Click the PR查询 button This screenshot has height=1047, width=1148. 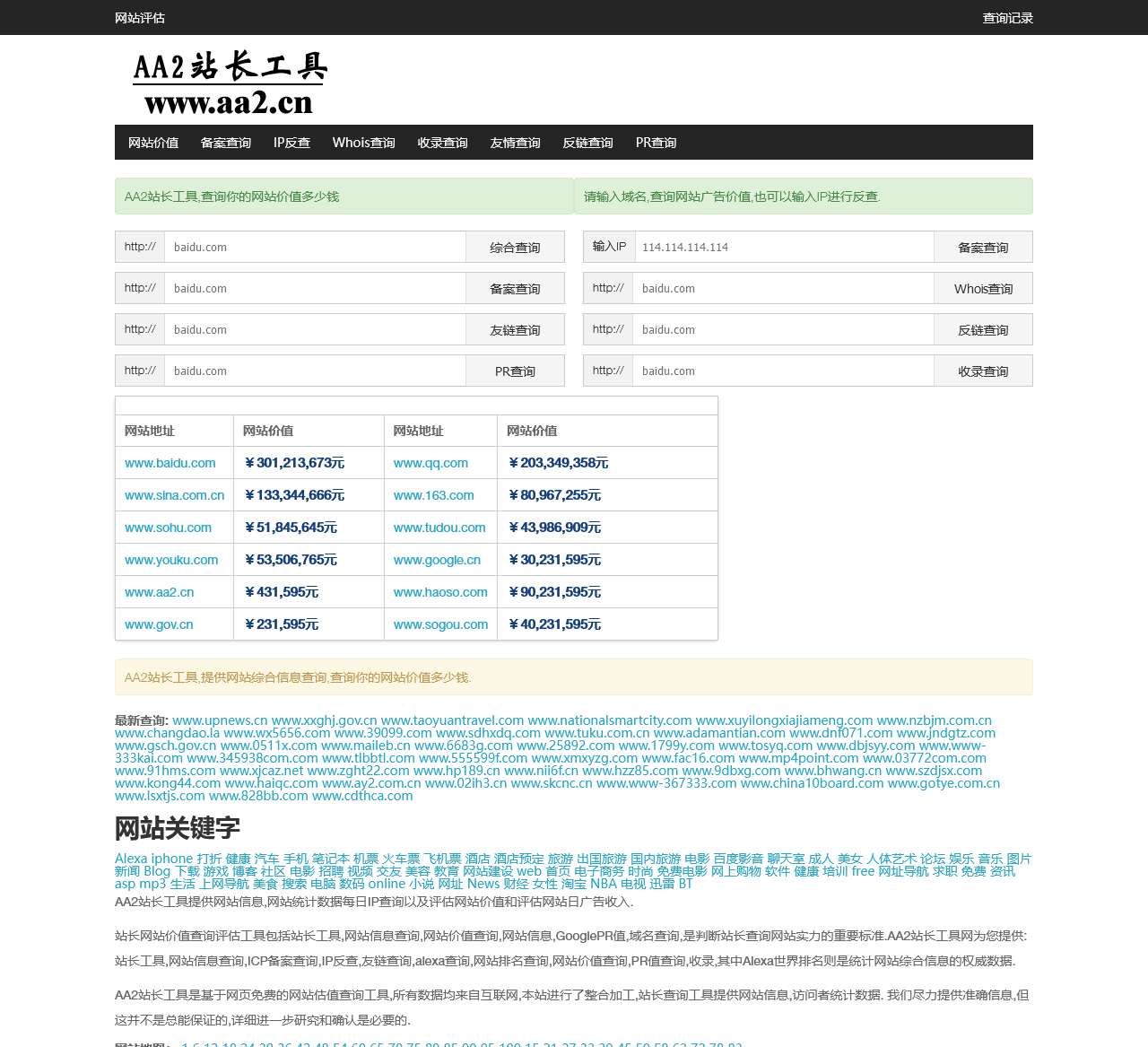pos(515,371)
